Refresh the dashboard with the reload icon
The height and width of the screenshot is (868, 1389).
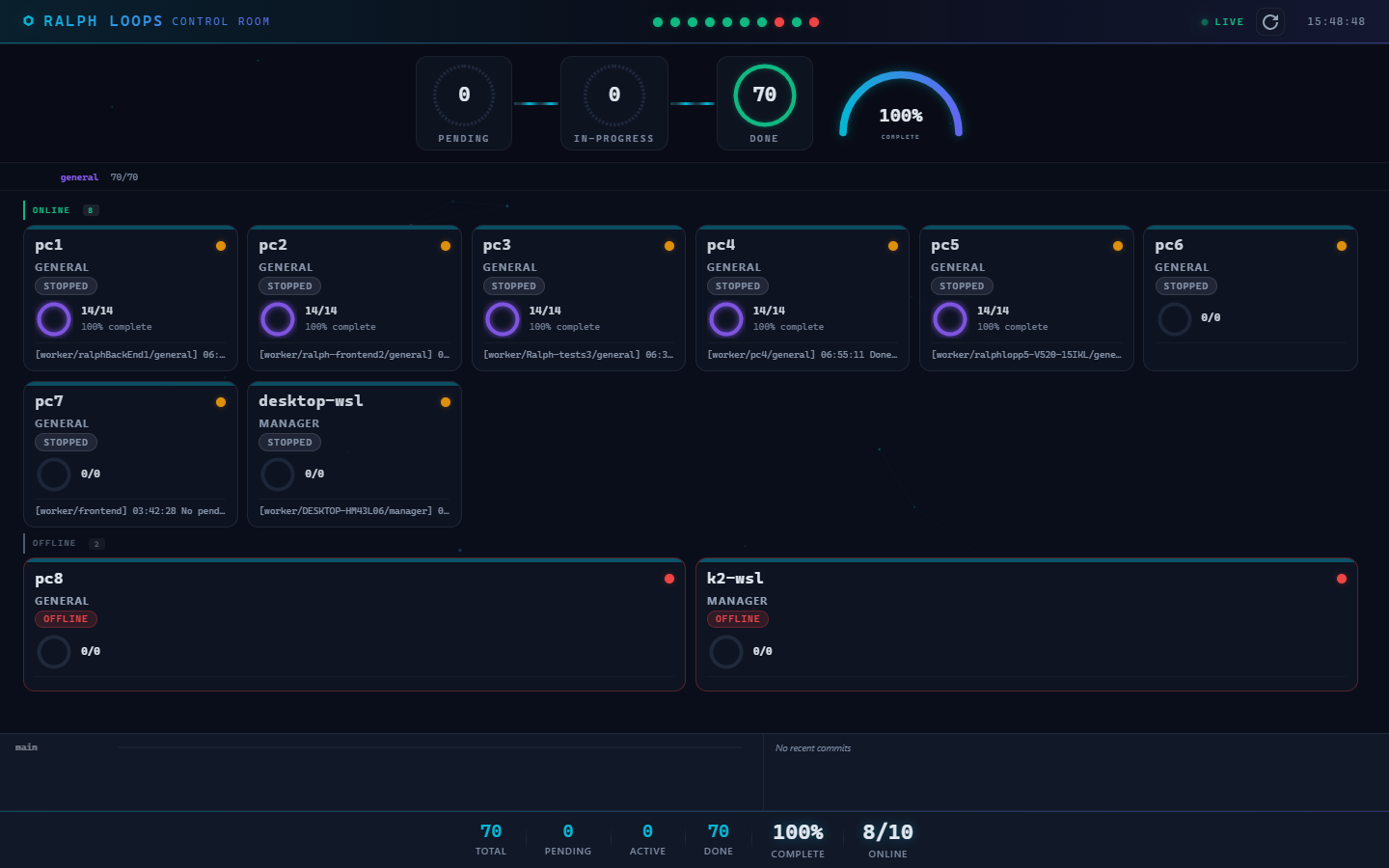(1270, 22)
